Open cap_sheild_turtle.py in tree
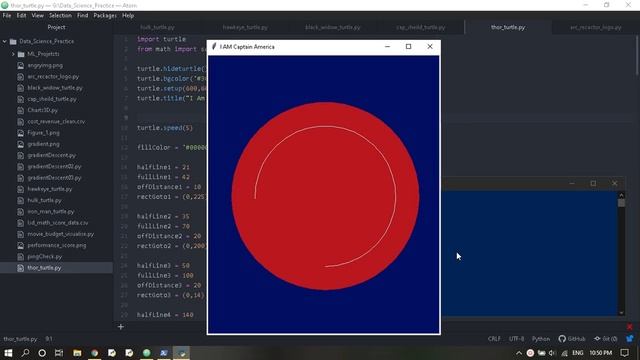Screen dimensions: 640x360 coord(52,99)
